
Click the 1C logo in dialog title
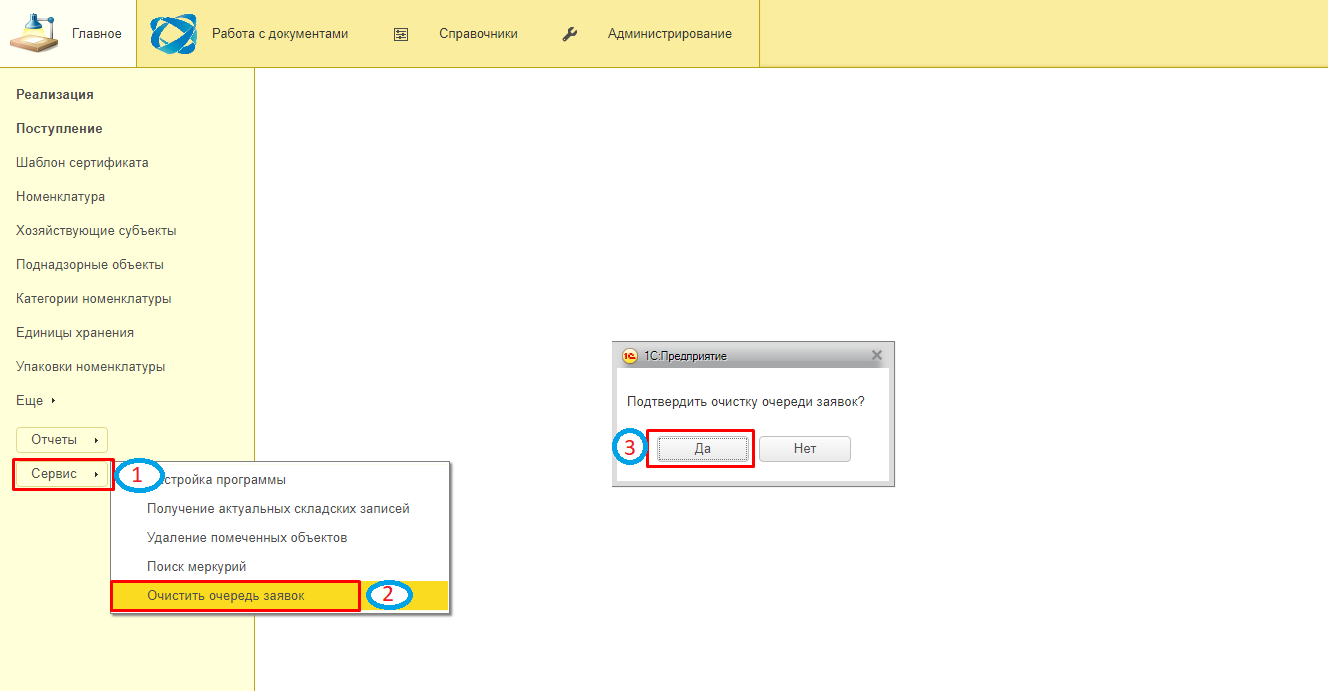[629, 355]
